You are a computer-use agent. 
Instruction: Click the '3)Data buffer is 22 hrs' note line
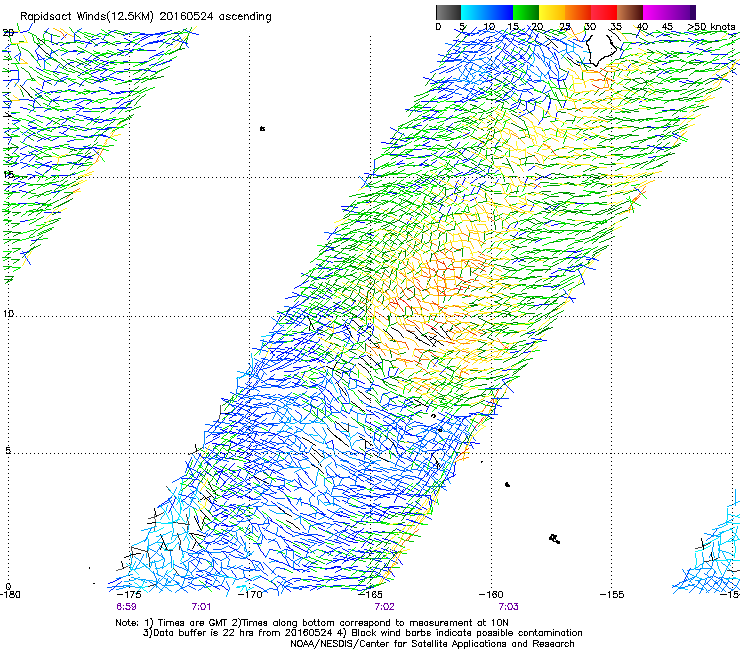point(362,633)
